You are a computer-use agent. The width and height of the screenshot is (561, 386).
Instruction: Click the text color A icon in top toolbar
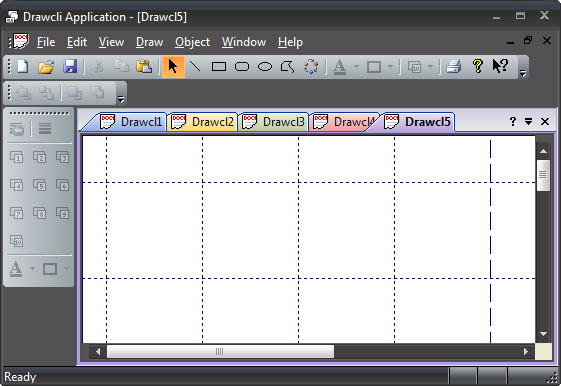point(340,67)
